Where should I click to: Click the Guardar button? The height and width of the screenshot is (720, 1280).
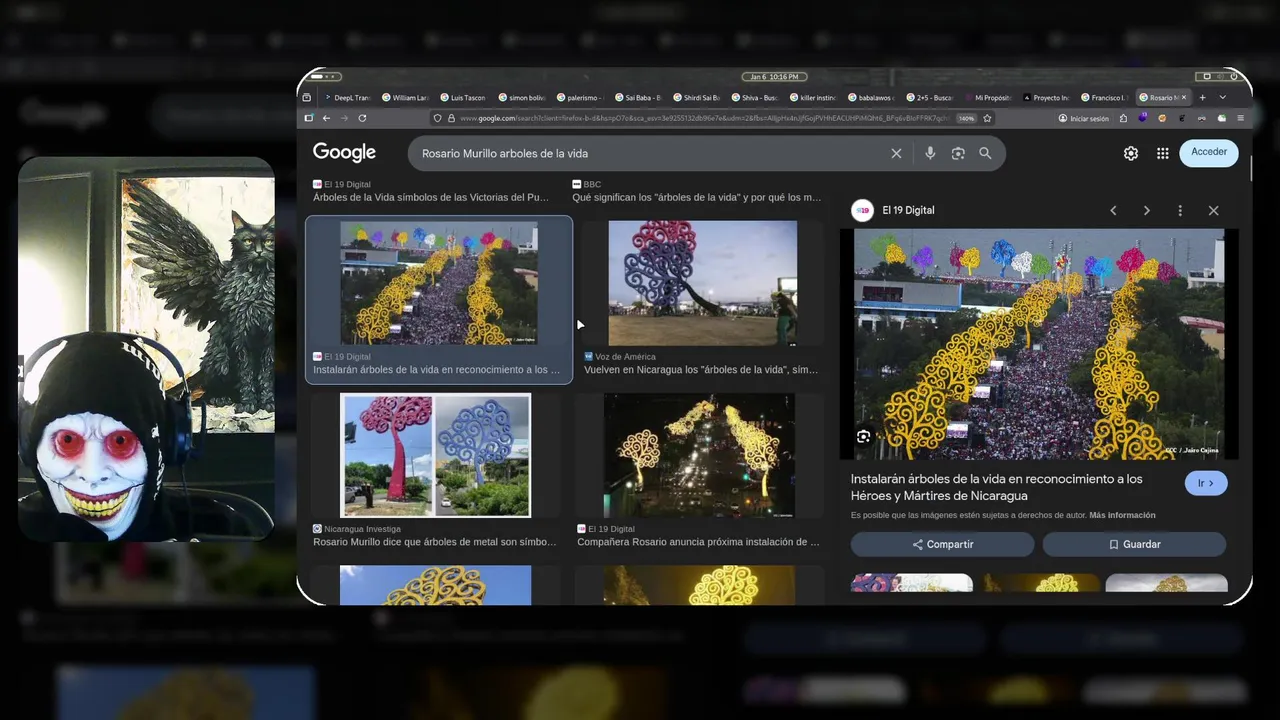click(1134, 544)
